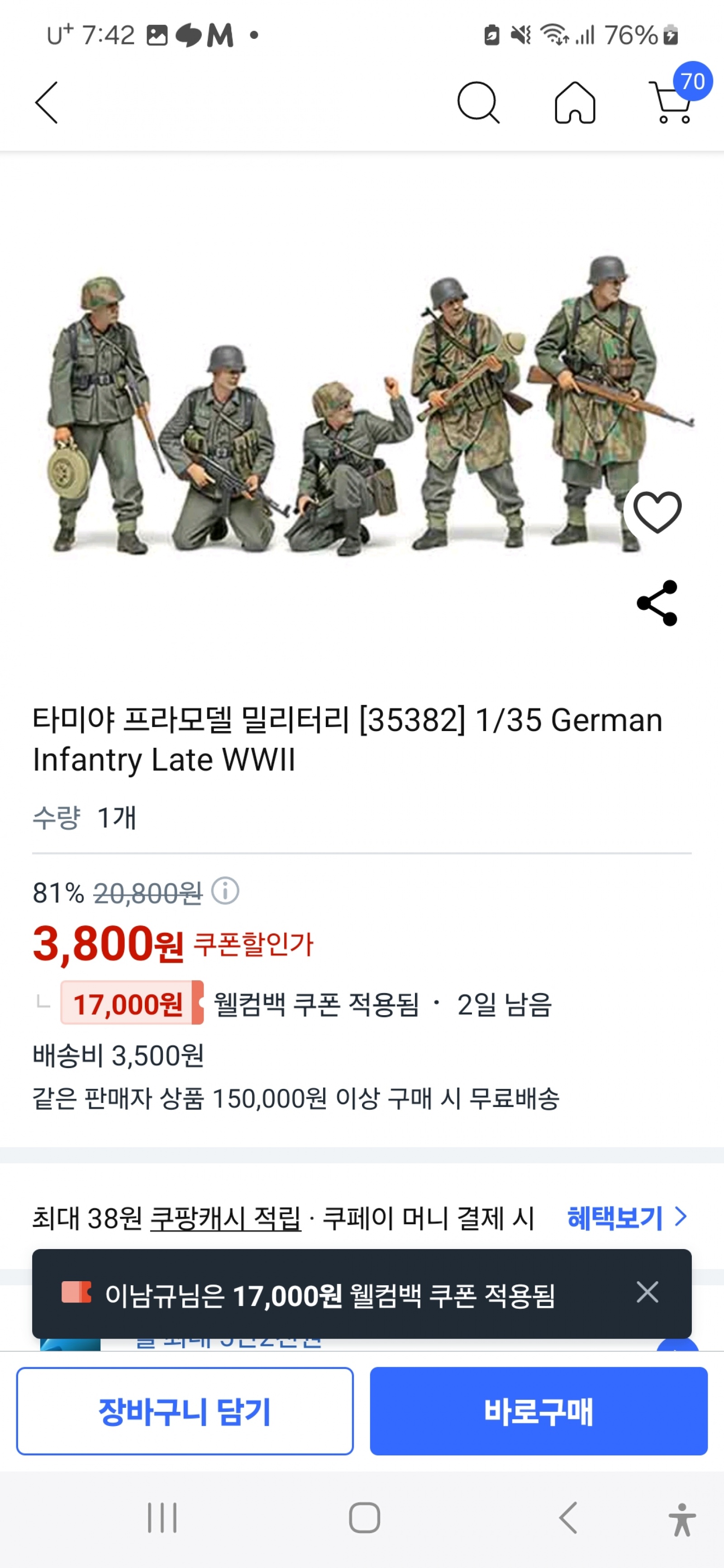Screen dimensions: 724x1568
Task: Tap the 17,000원 coupon badge
Action: coord(131,1003)
